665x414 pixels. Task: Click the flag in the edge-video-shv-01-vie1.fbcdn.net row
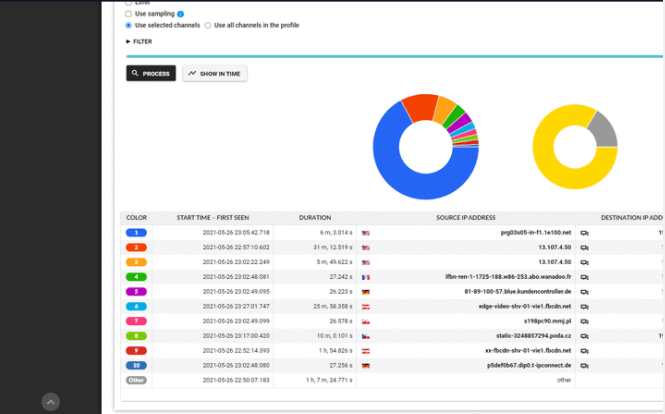pos(366,307)
